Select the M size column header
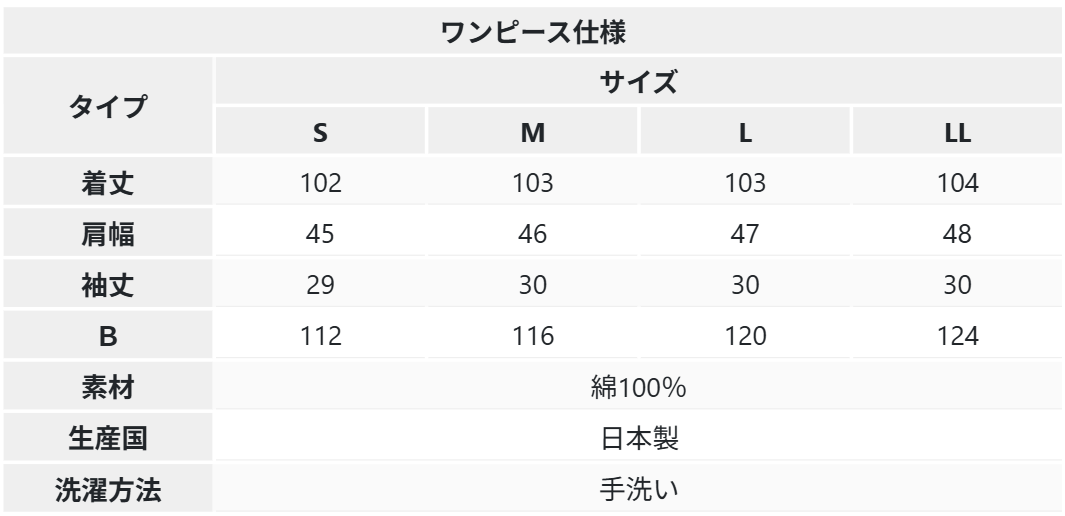 click(x=532, y=133)
